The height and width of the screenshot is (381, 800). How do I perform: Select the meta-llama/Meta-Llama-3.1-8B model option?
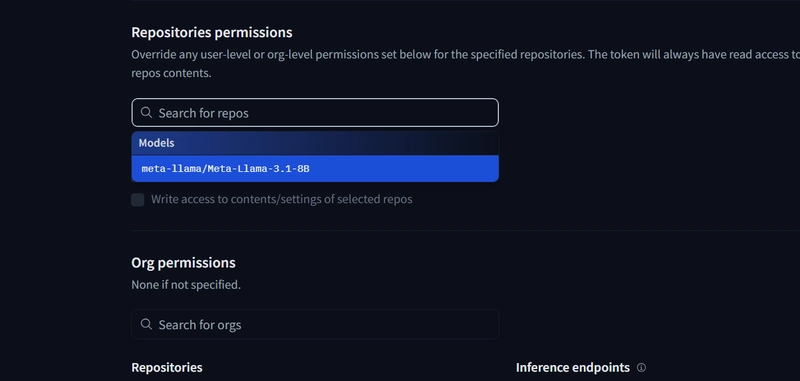tap(315, 168)
